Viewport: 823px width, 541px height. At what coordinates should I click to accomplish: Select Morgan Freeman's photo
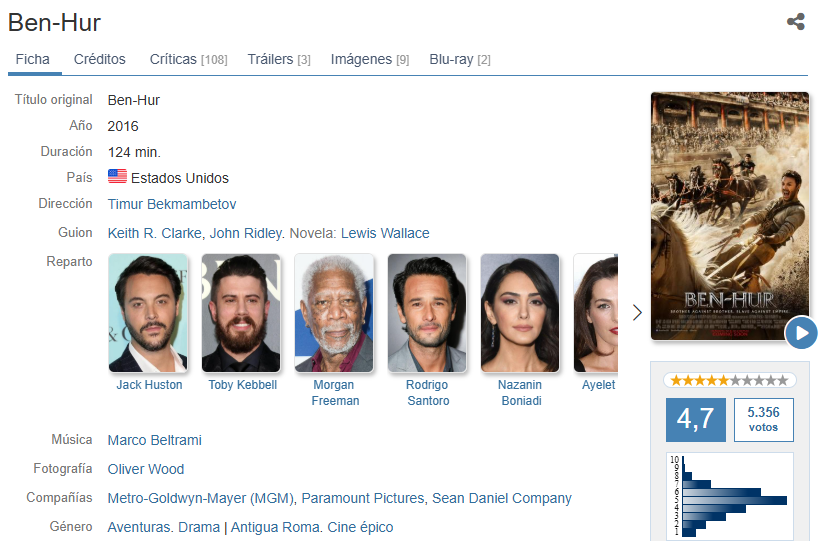[x=334, y=313]
